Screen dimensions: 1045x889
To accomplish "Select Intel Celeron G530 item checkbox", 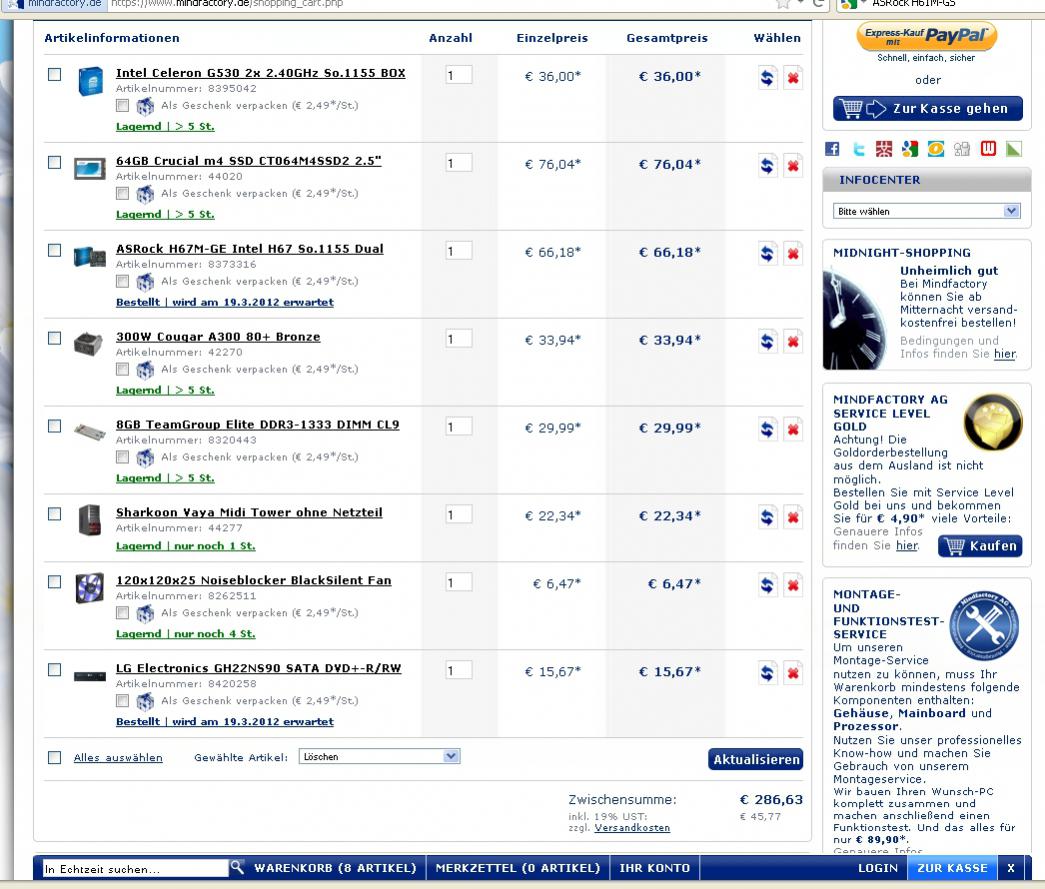I will click(x=55, y=75).
